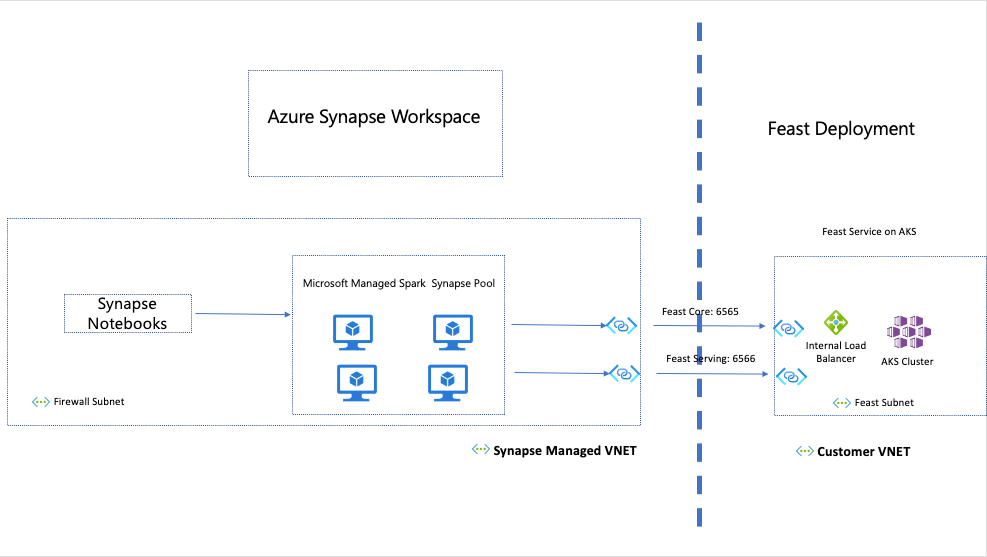Click the Feast-side private link icon for Feast Core
This screenshot has width=987, height=557.
click(789, 329)
